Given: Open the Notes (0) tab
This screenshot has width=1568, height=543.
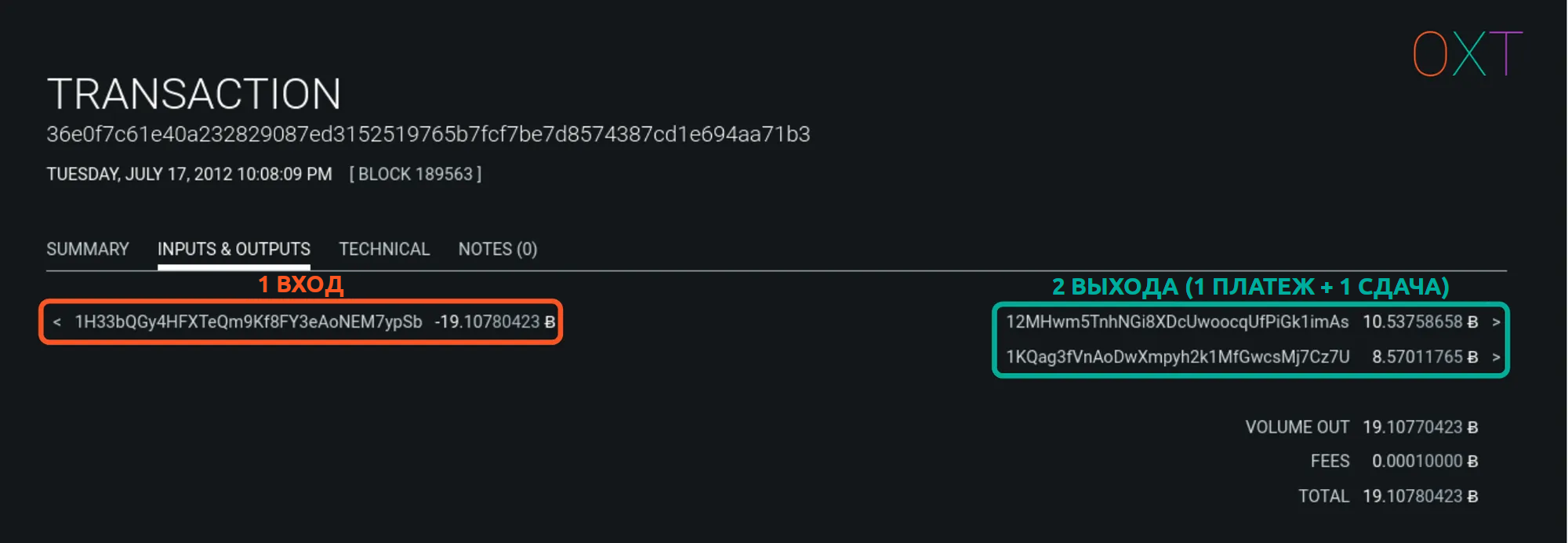Looking at the screenshot, I should 498,249.
